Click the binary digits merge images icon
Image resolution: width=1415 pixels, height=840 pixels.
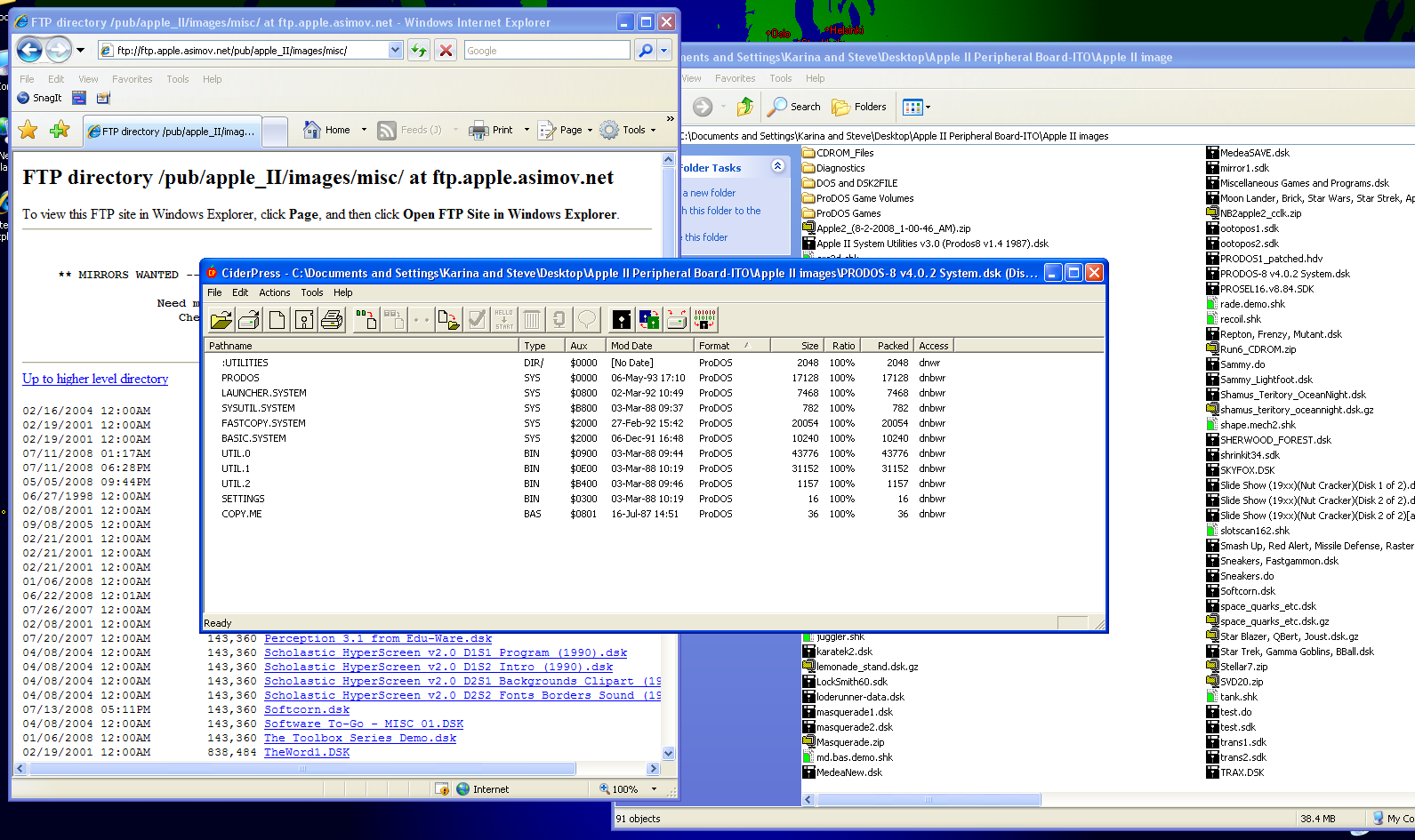pos(704,319)
